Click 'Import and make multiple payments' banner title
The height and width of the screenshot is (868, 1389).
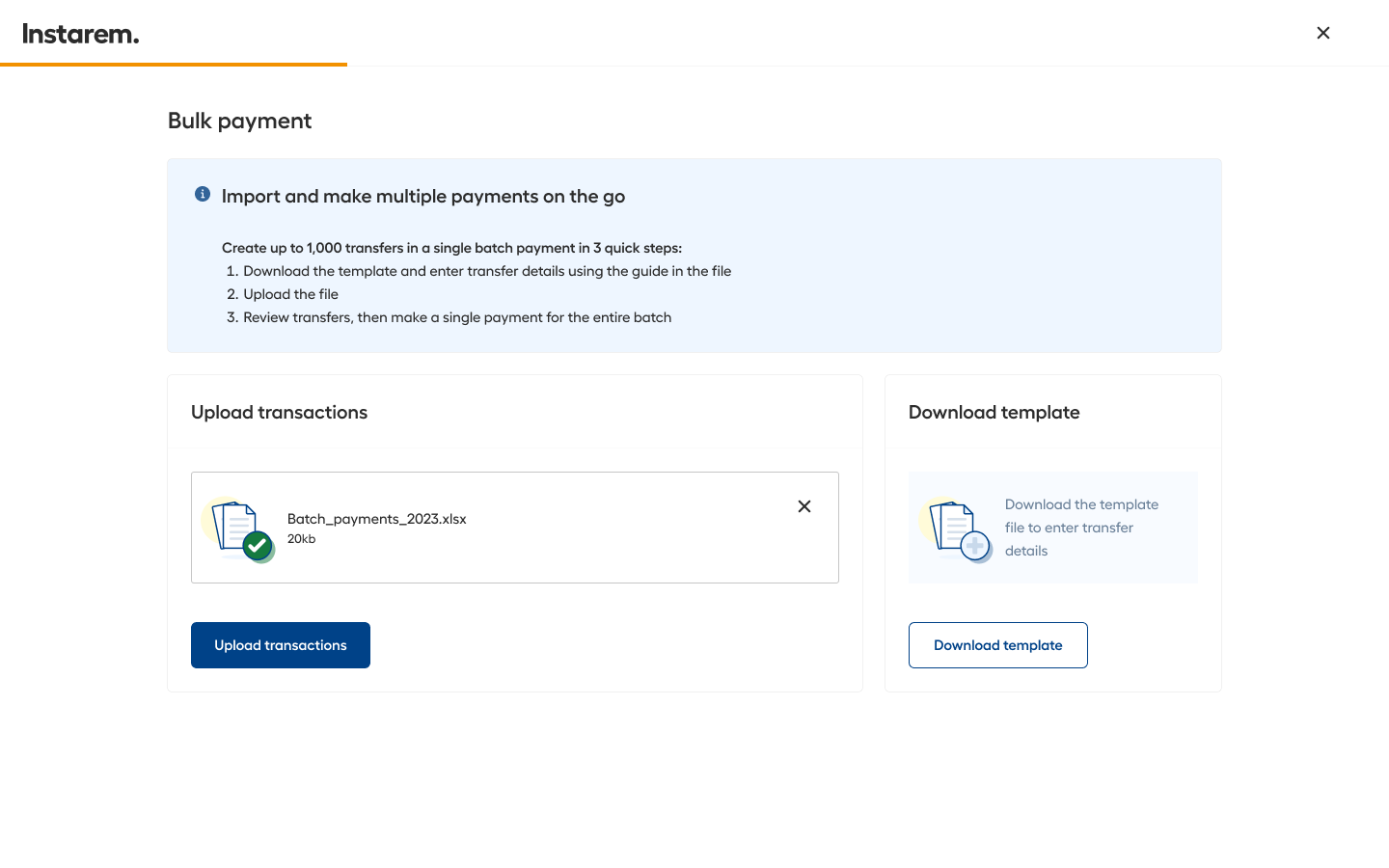click(422, 196)
